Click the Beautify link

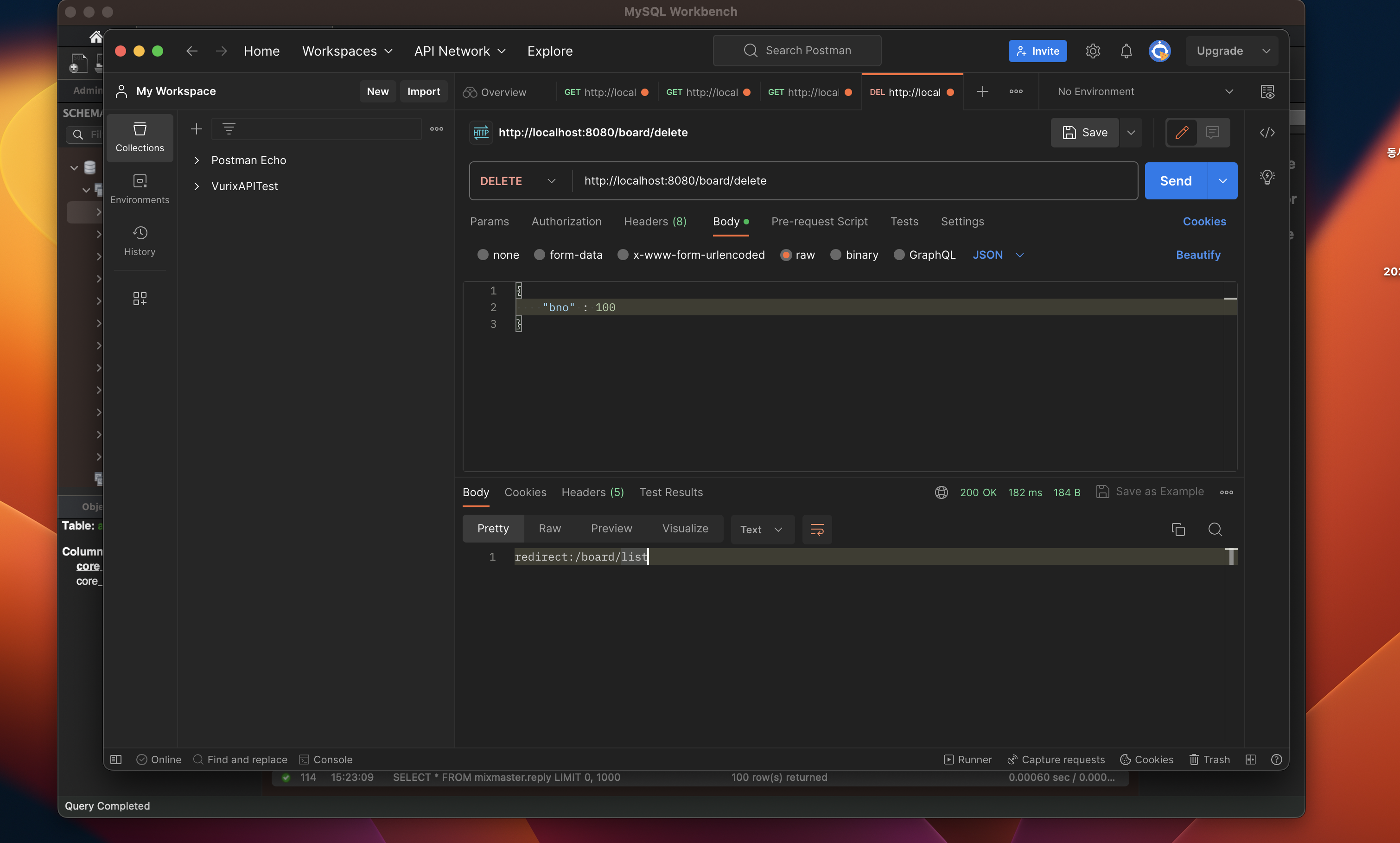(1197, 255)
